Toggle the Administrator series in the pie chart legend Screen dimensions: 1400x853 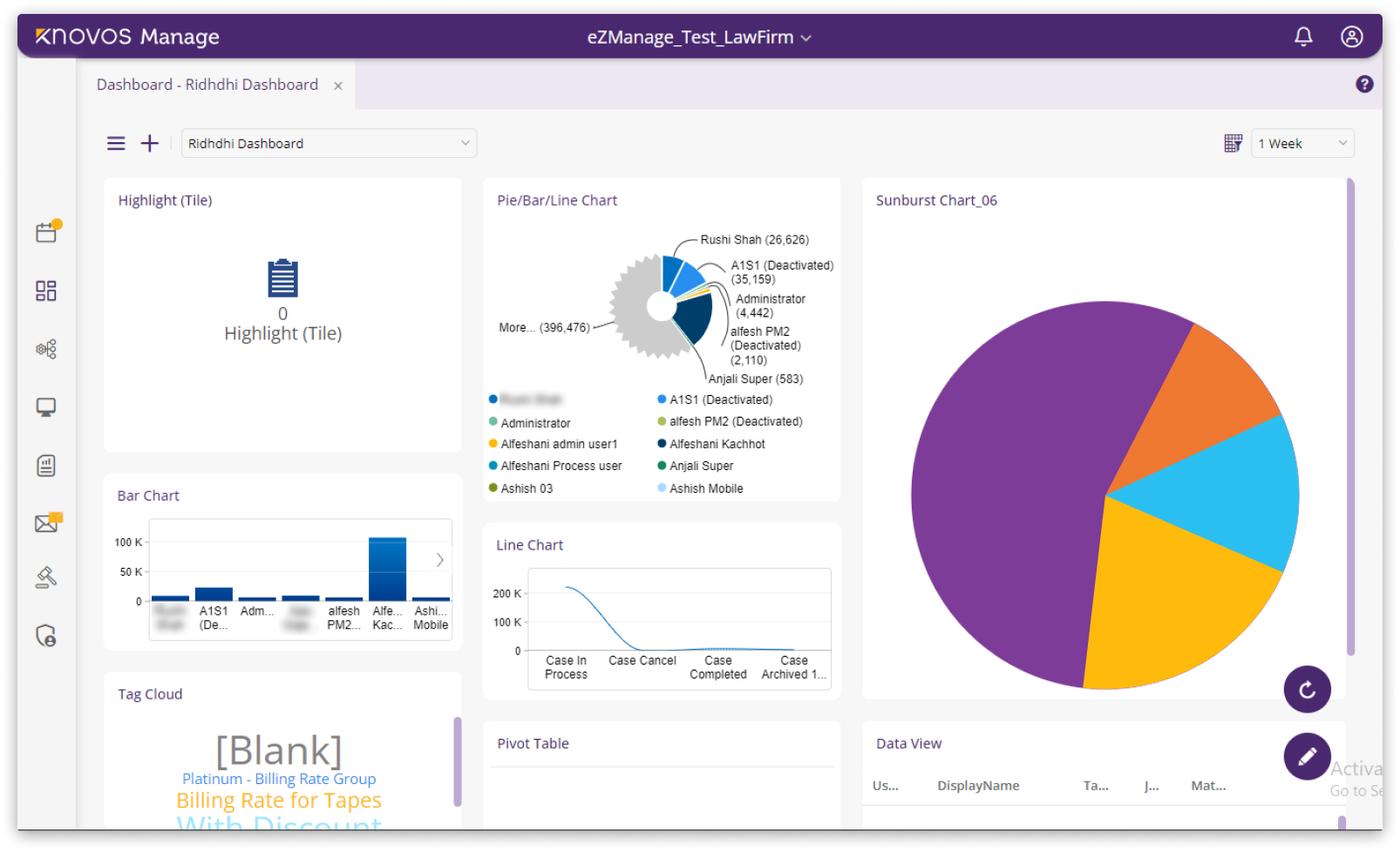coord(534,422)
